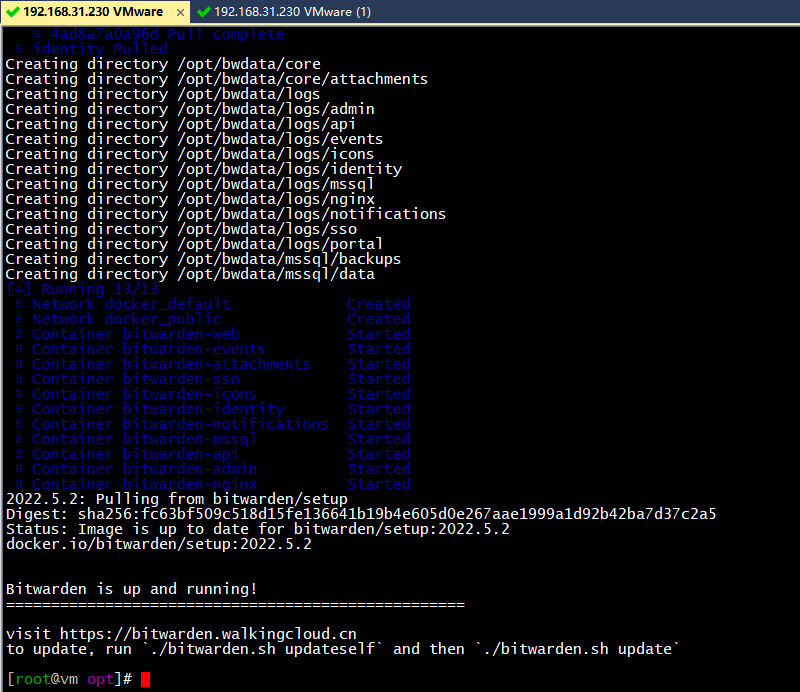Viewport: 800px width, 692px height.
Task: Click 'Creating directory /opt/bwdata/mssql/data' line
Action: (190, 274)
